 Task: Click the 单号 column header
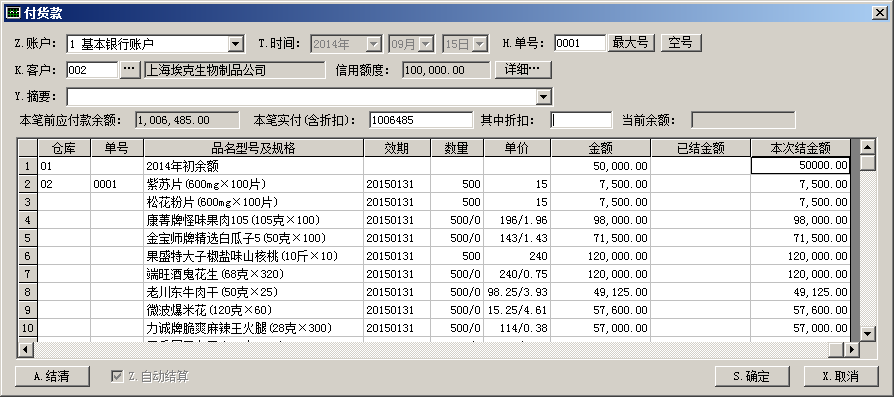[117, 148]
